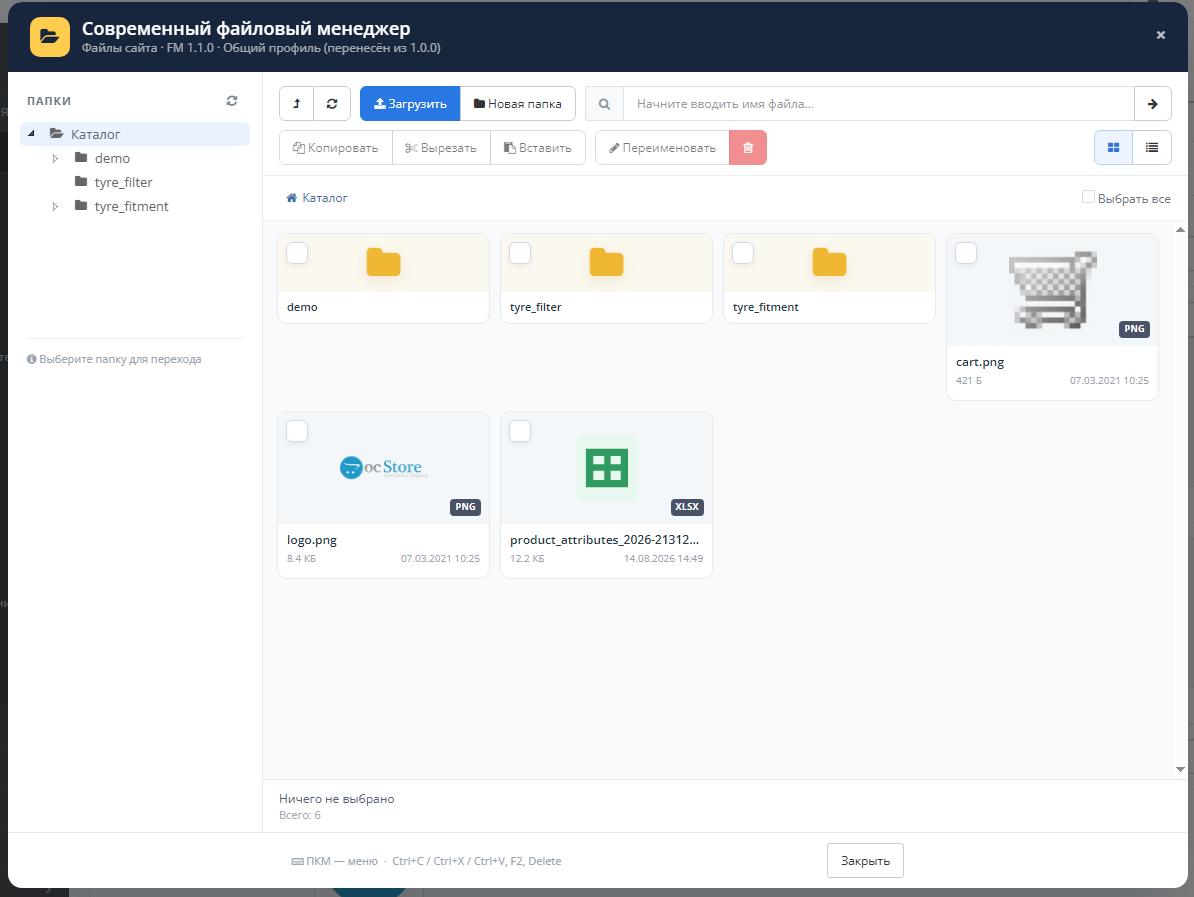Click open-folder icon beside Каталог in tree
The image size is (1194, 897).
coord(56,134)
